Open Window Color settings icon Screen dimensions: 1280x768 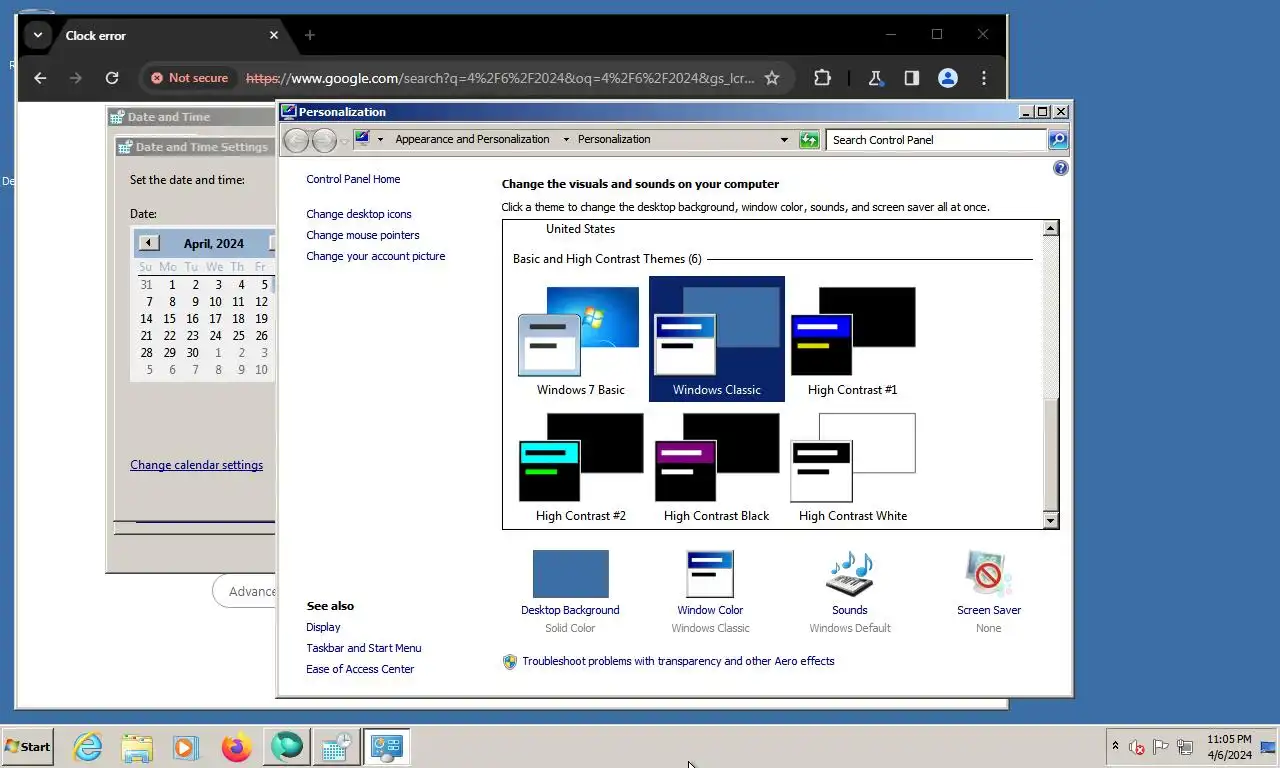(710, 574)
